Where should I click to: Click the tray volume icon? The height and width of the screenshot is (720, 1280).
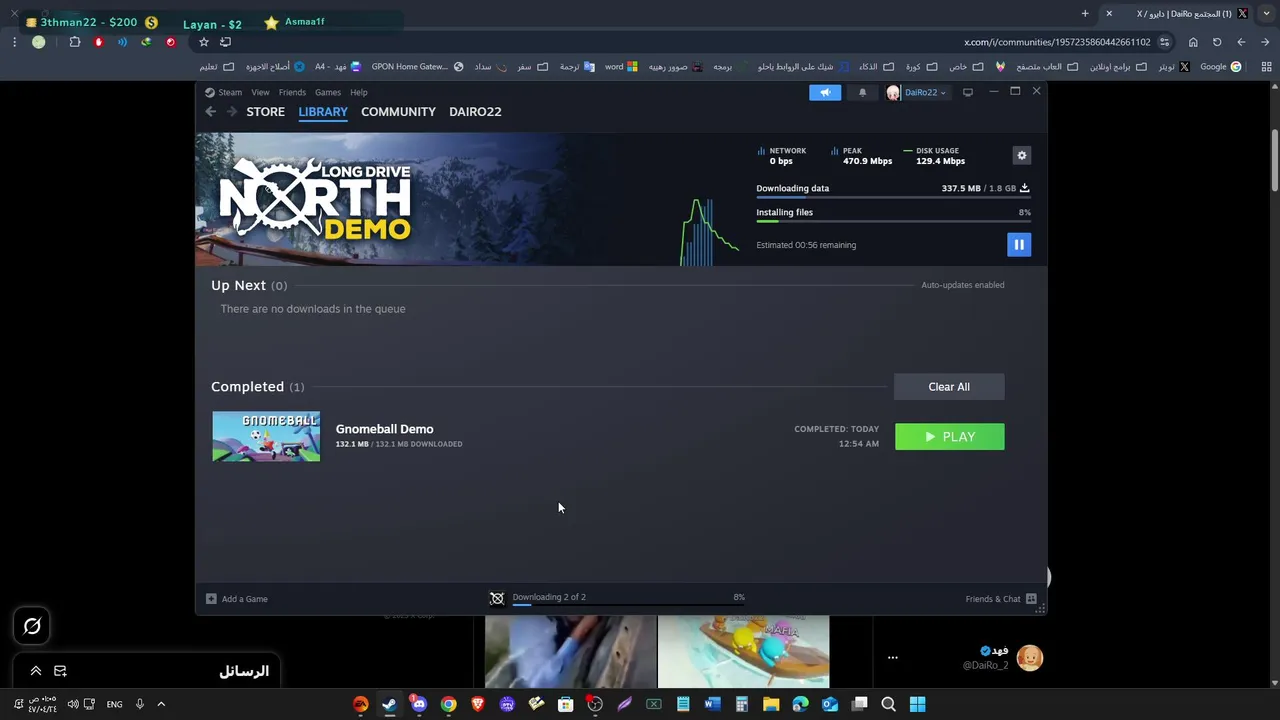(72, 704)
